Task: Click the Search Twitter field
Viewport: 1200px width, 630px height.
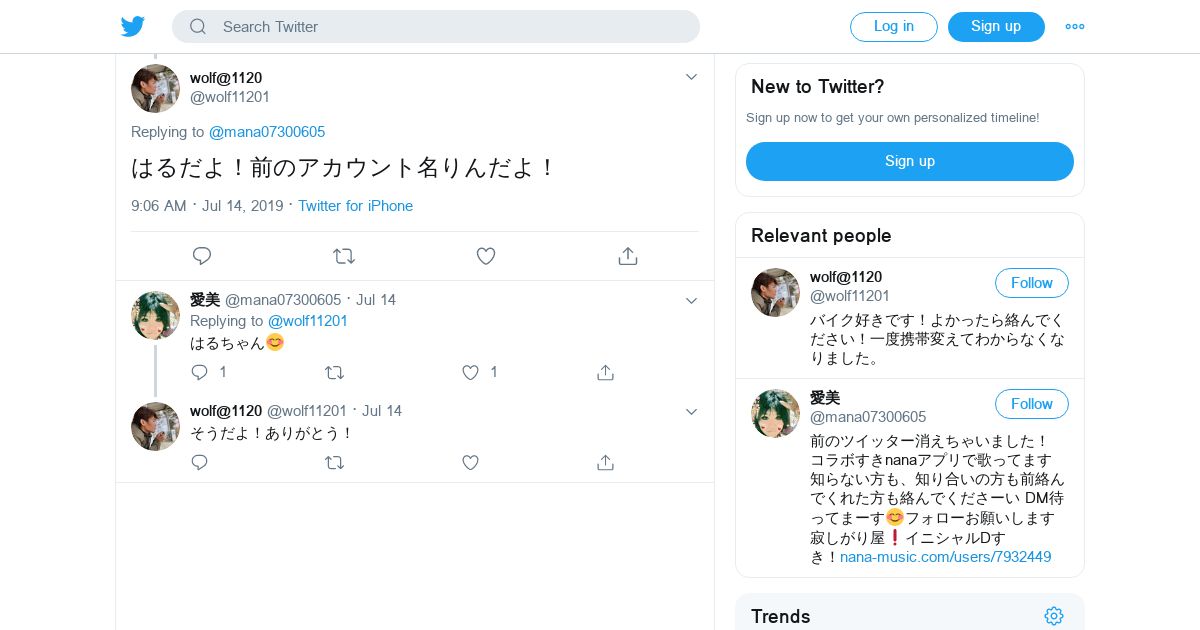Action: click(x=436, y=27)
